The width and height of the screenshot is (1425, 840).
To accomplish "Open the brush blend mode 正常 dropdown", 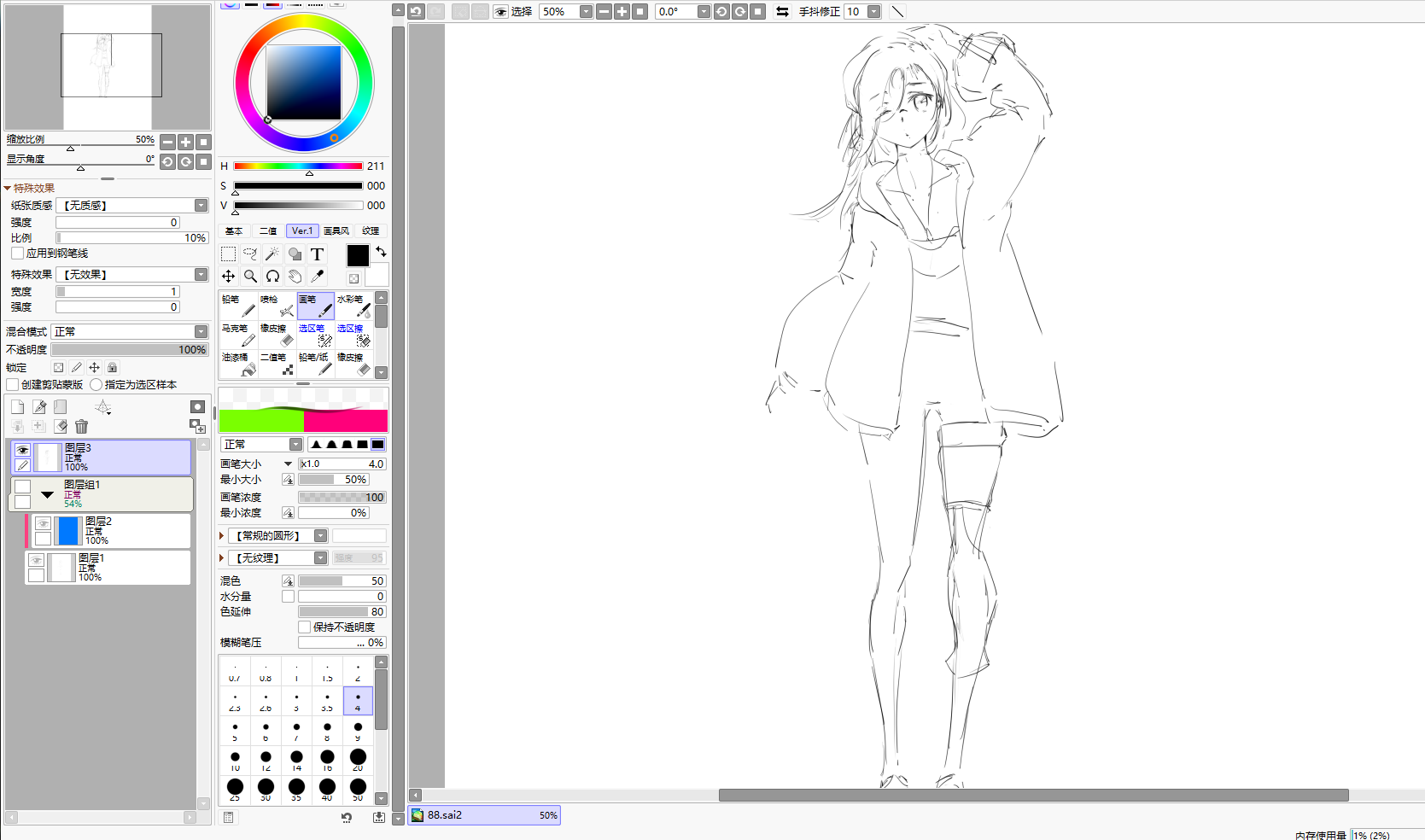I will tap(261, 444).
